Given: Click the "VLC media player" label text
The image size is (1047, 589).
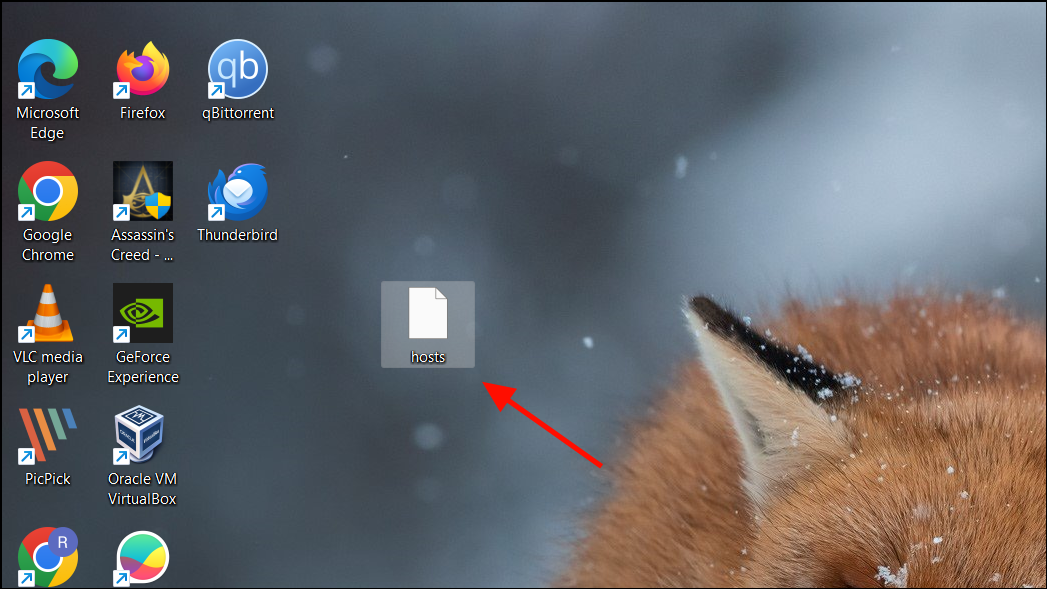Looking at the screenshot, I should coord(47,367).
